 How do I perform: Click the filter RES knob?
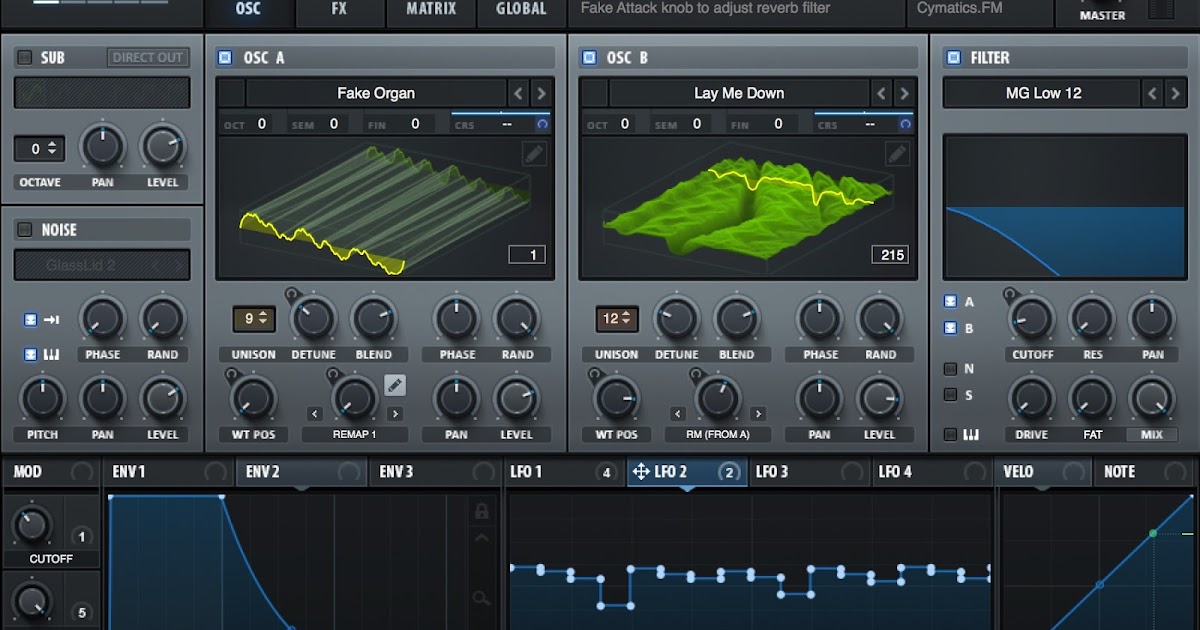[x=1092, y=320]
